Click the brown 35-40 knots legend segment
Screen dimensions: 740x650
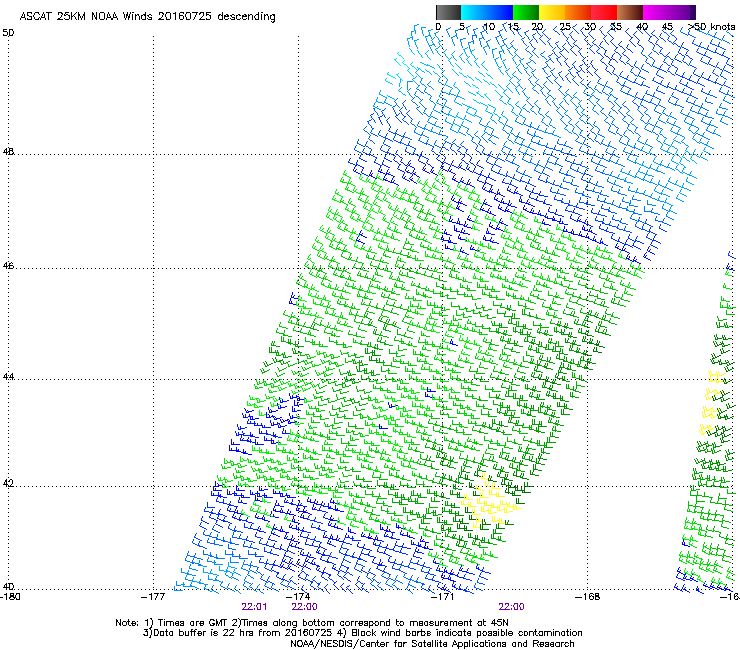click(x=630, y=12)
